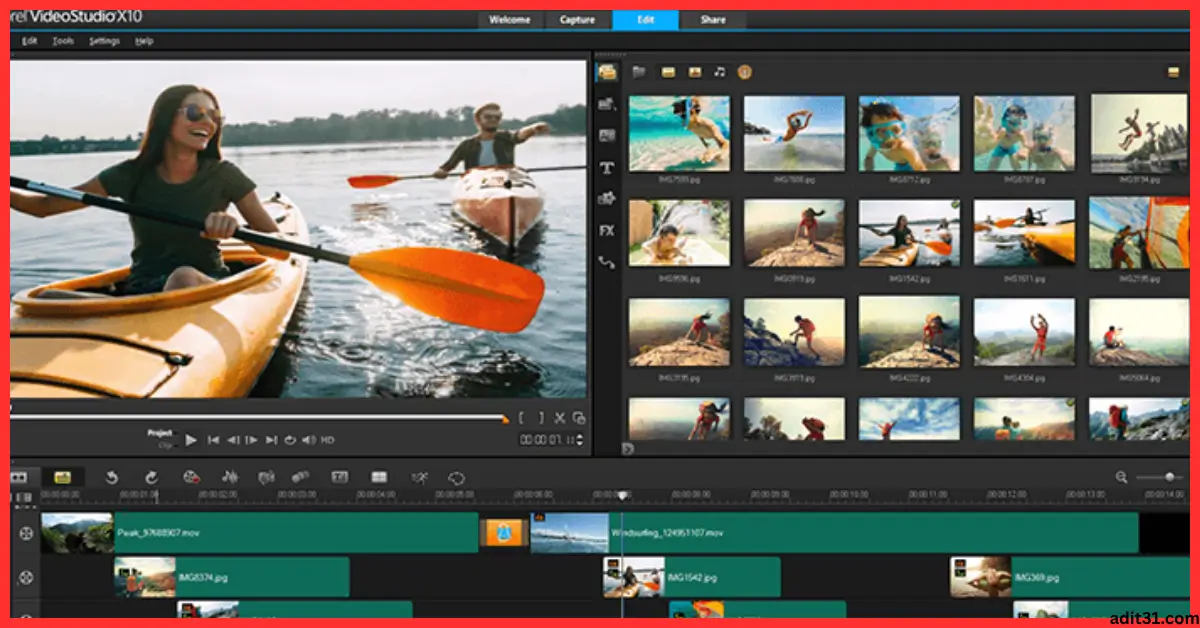Set mark-in point with left bracket
Screen dimensions: 1200x628
pos(522,418)
